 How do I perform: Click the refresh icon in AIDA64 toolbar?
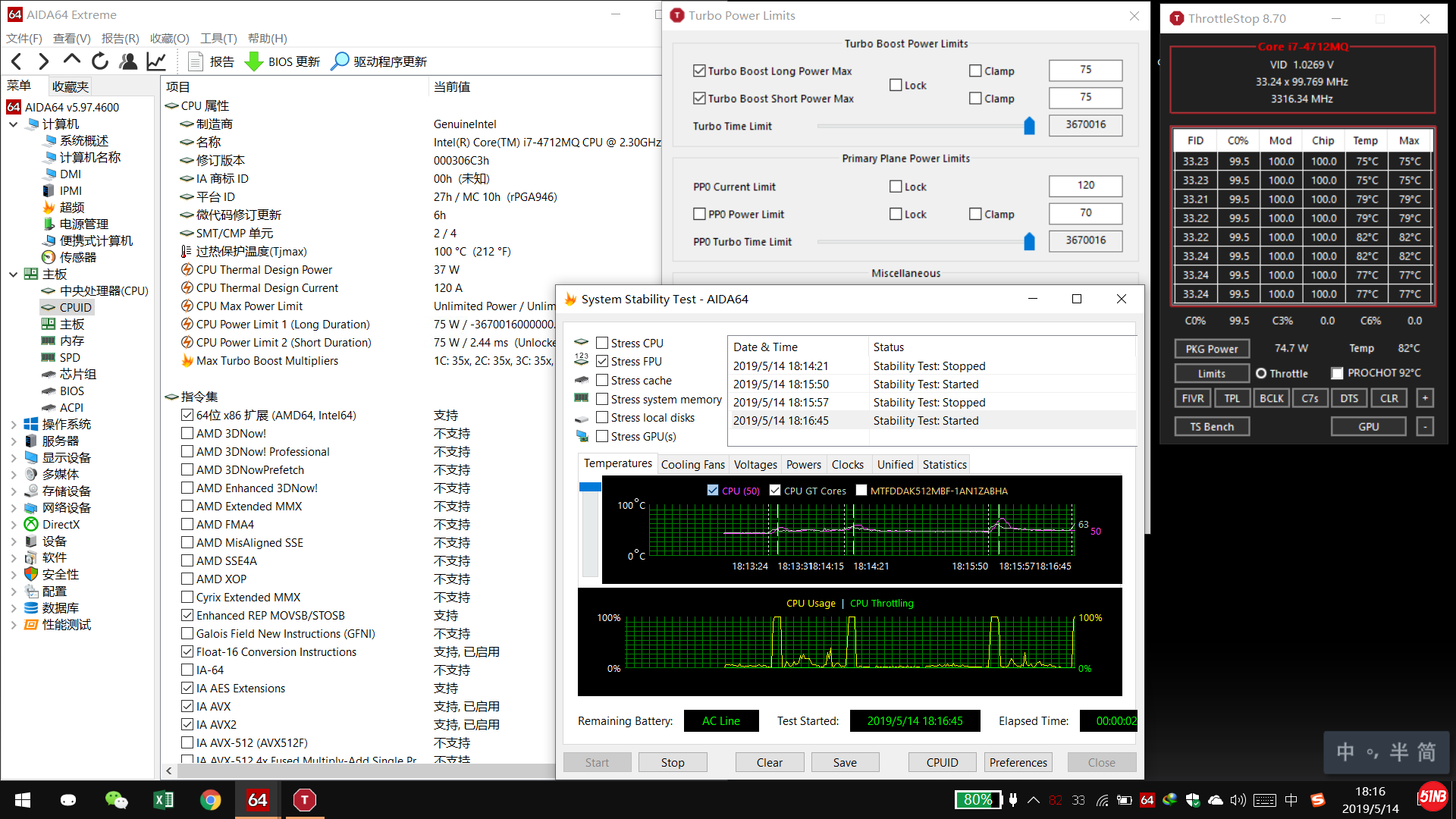100,61
